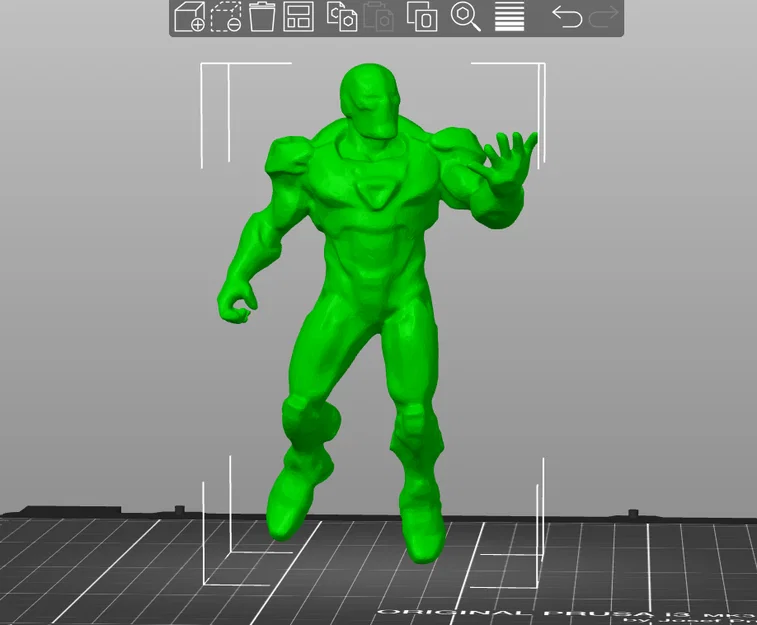Click the Undo arrow
This screenshot has height=625, width=757.
coord(567,17)
